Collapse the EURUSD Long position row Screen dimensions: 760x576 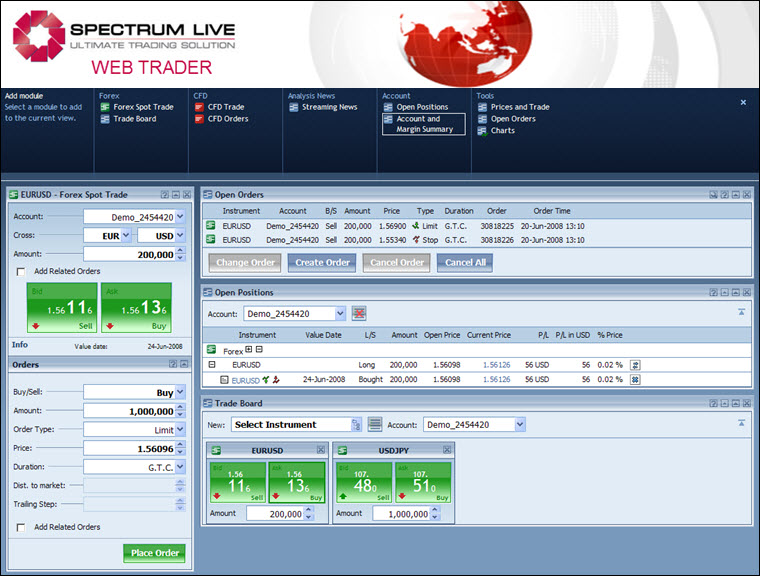[212, 365]
